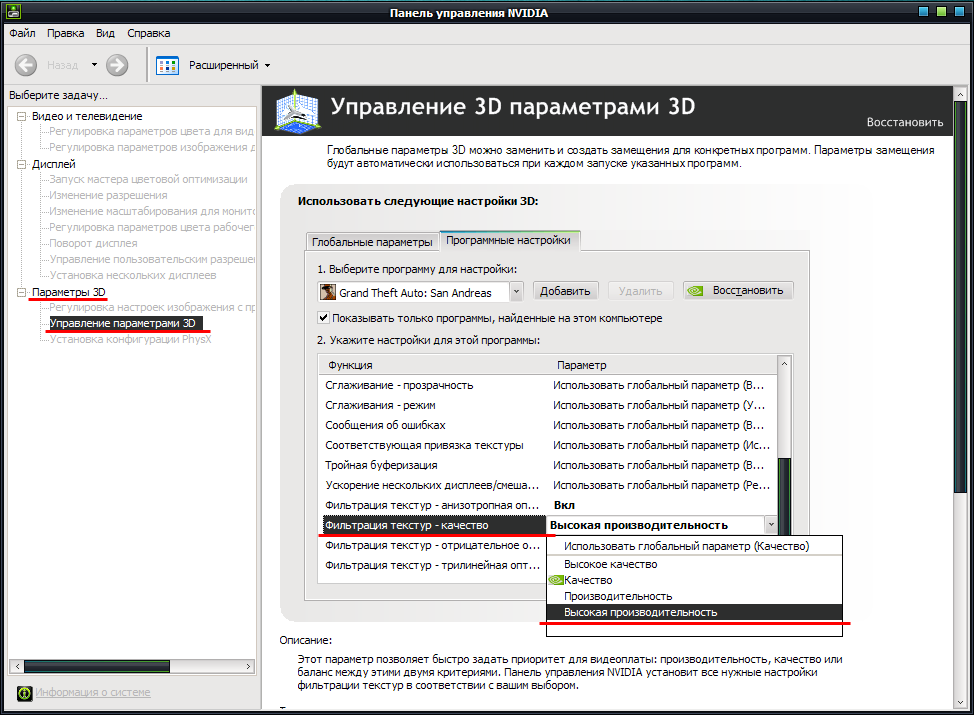The width and height of the screenshot is (974, 715).
Task: Select 'Фильтрация текстур - трилинейная' row
Action: [432, 565]
